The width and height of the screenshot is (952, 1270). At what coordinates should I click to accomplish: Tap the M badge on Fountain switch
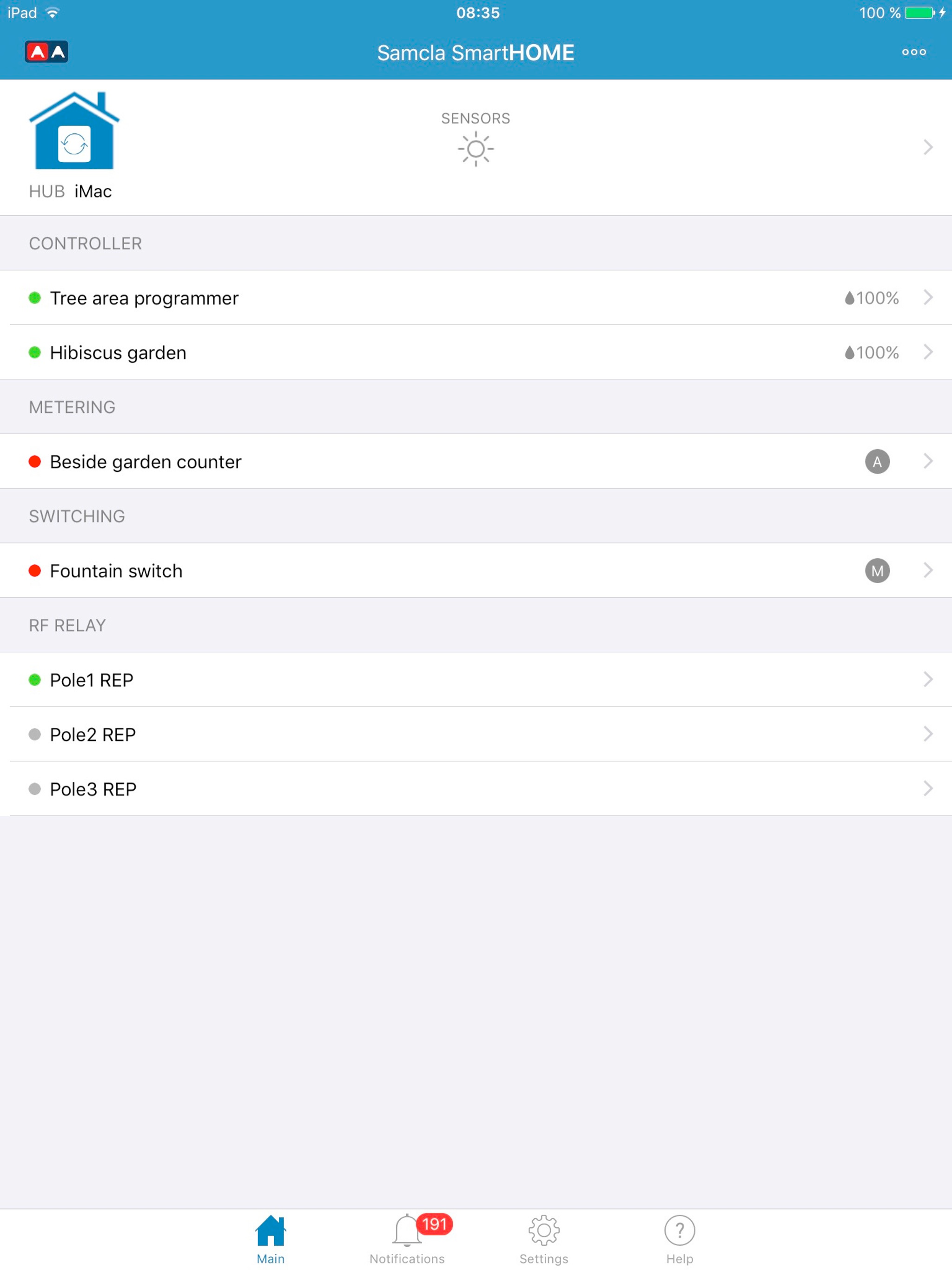coord(877,571)
